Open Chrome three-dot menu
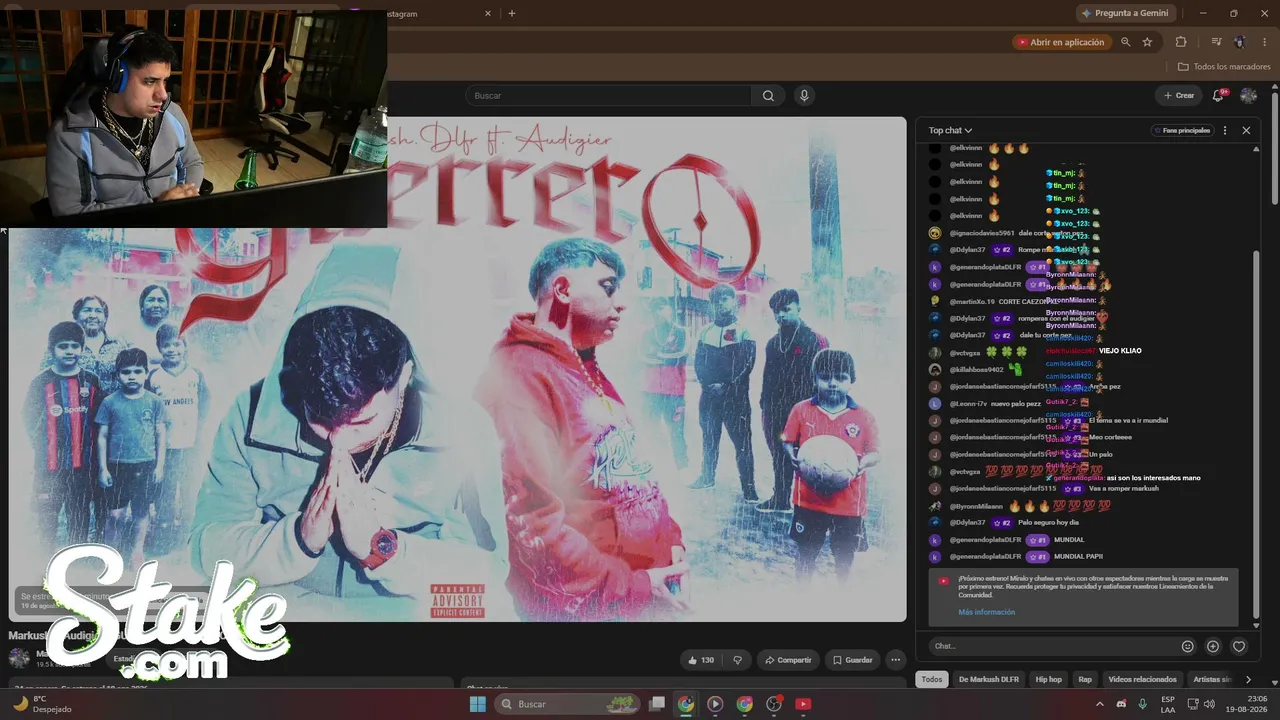 1264,42
